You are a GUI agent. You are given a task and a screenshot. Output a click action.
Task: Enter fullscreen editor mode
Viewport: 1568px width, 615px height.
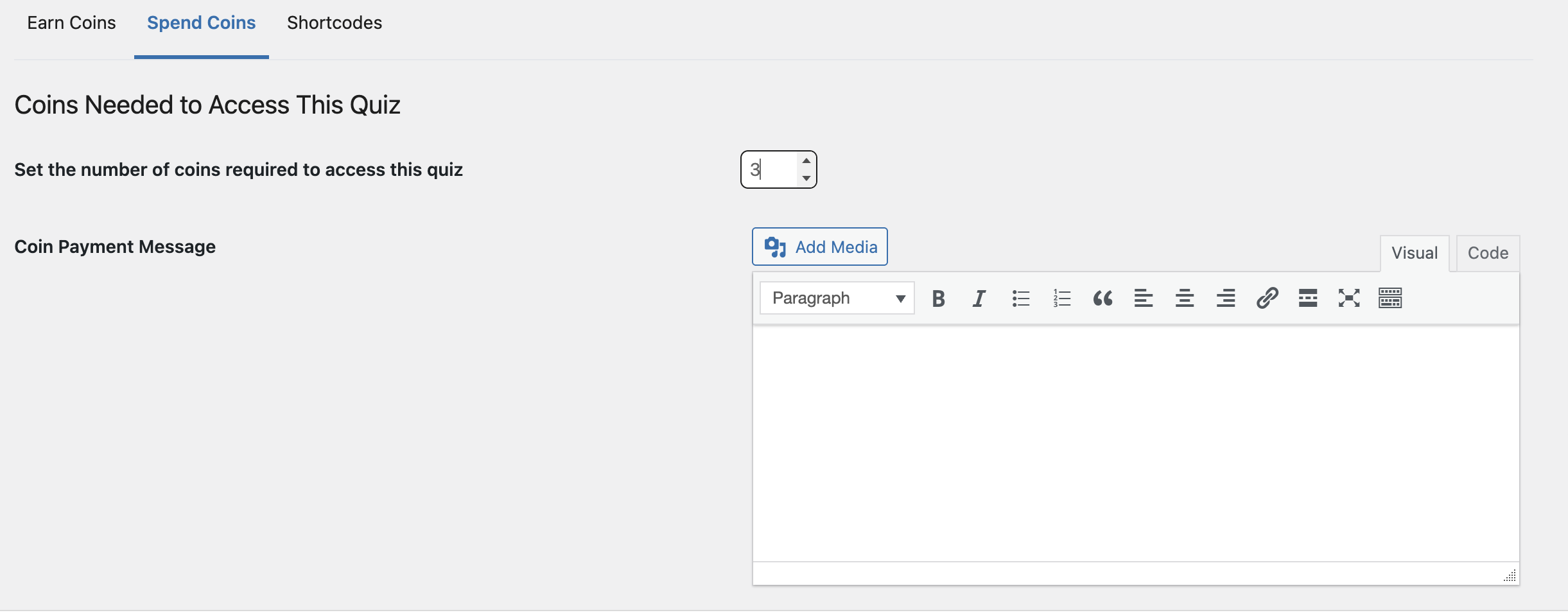click(1349, 299)
